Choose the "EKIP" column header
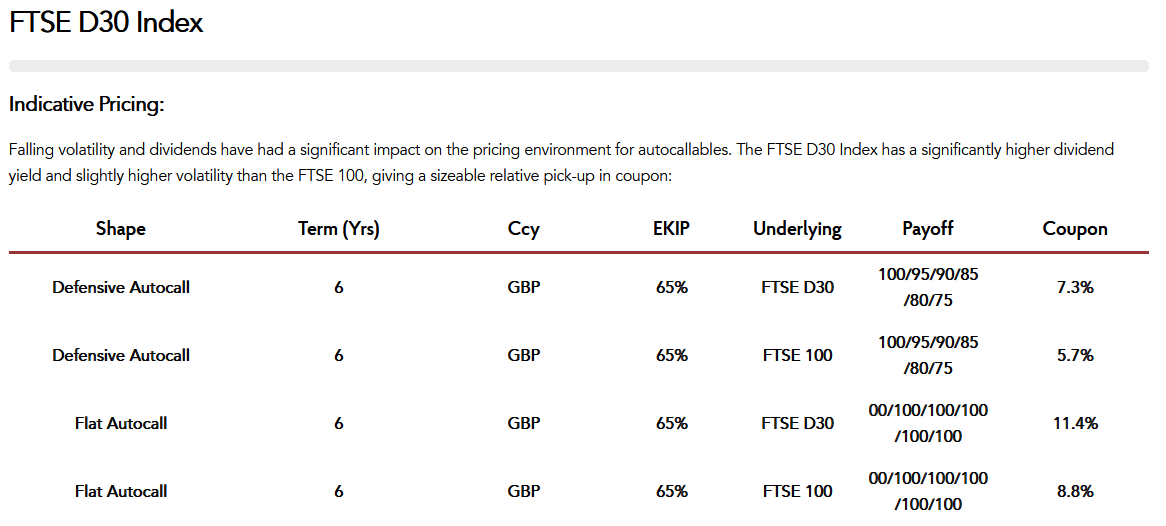Viewport: 1166px width, 526px height. click(671, 228)
